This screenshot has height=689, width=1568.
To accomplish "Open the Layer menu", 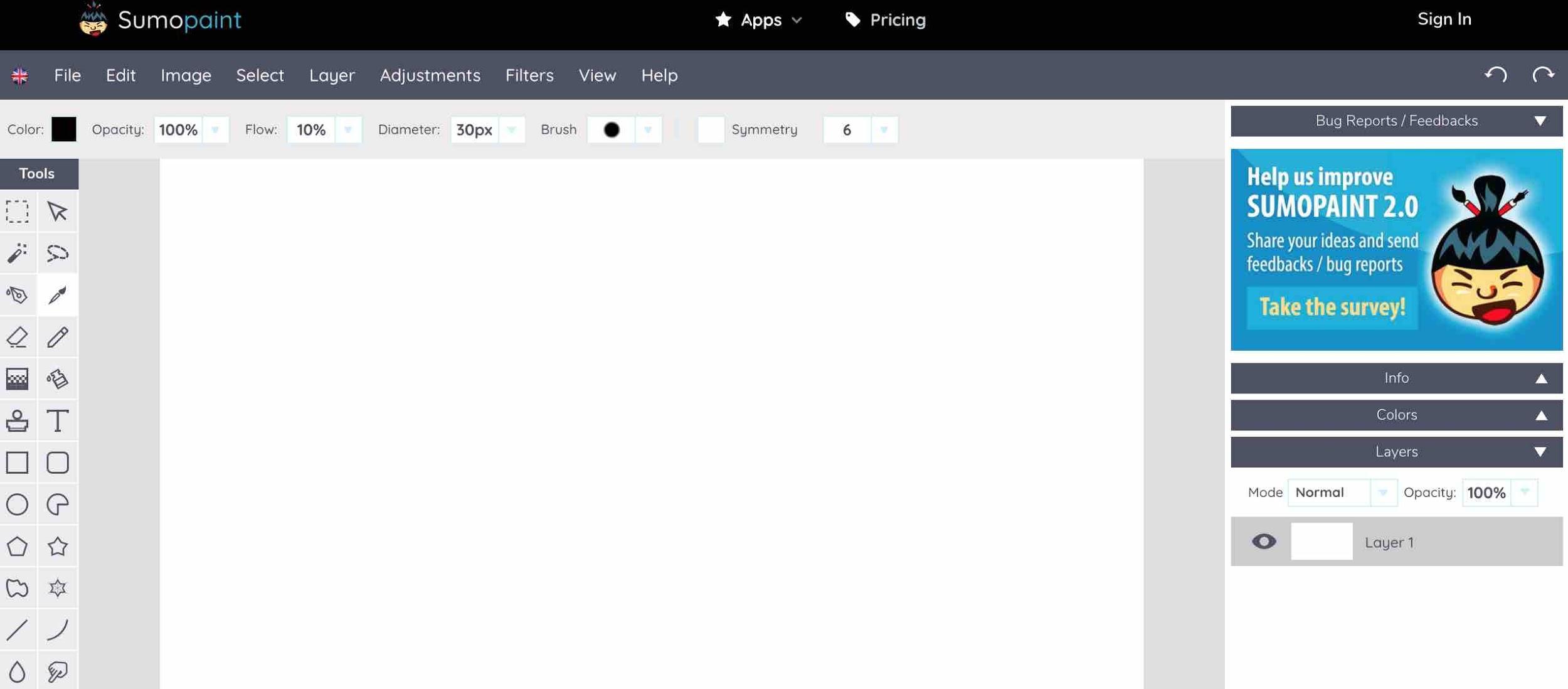I will click(332, 75).
